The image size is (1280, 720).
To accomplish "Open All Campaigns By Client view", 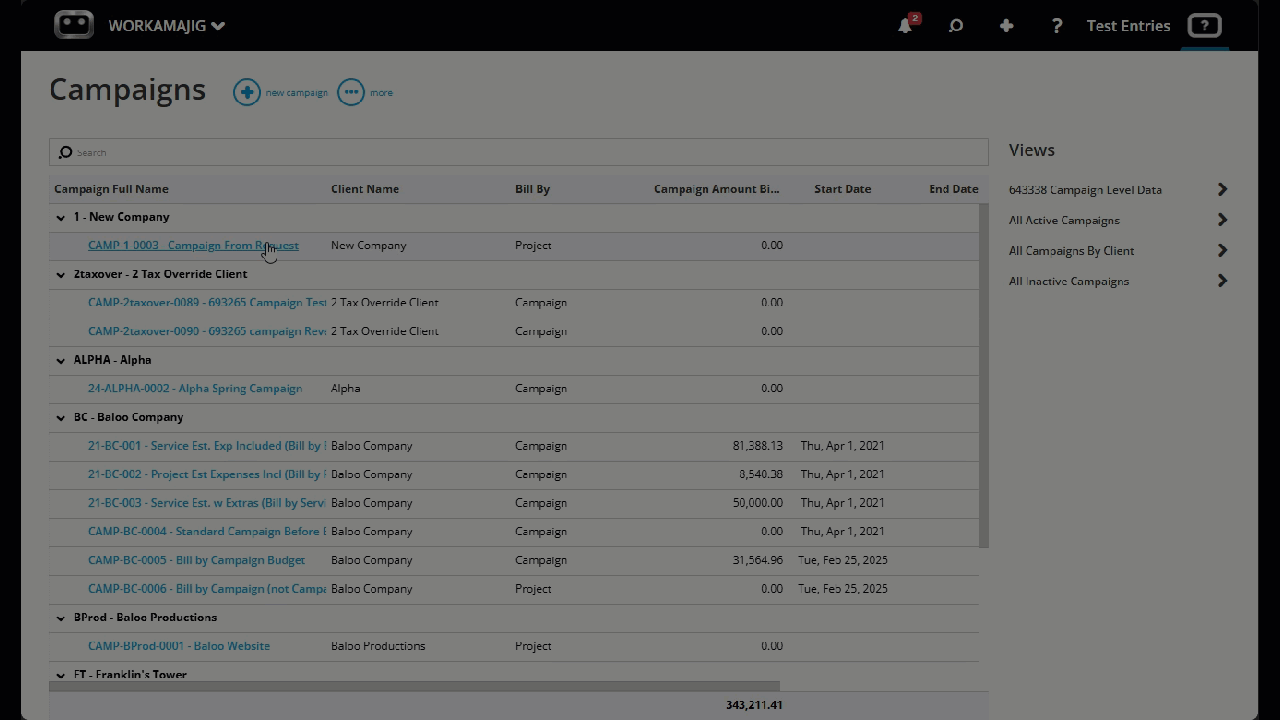I will click(x=1071, y=251).
